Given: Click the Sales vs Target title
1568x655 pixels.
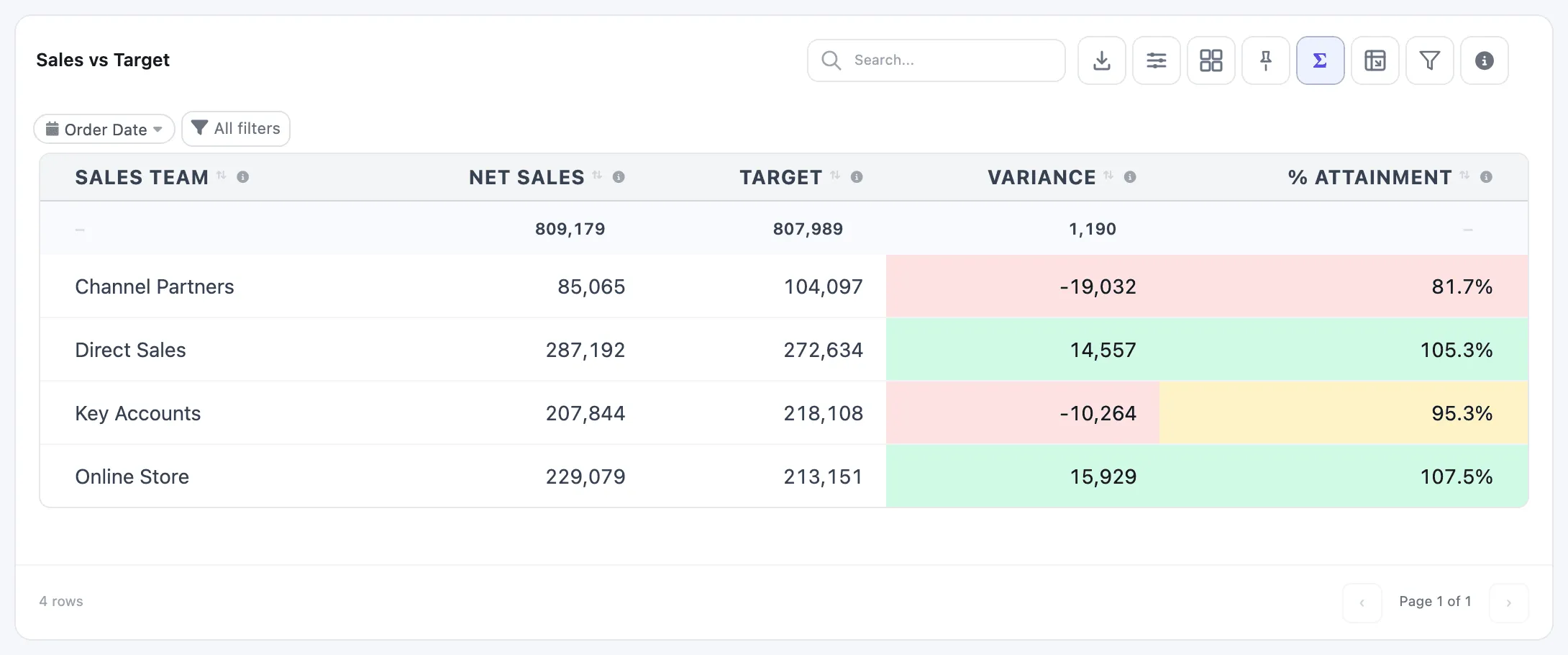Looking at the screenshot, I should 103,60.
